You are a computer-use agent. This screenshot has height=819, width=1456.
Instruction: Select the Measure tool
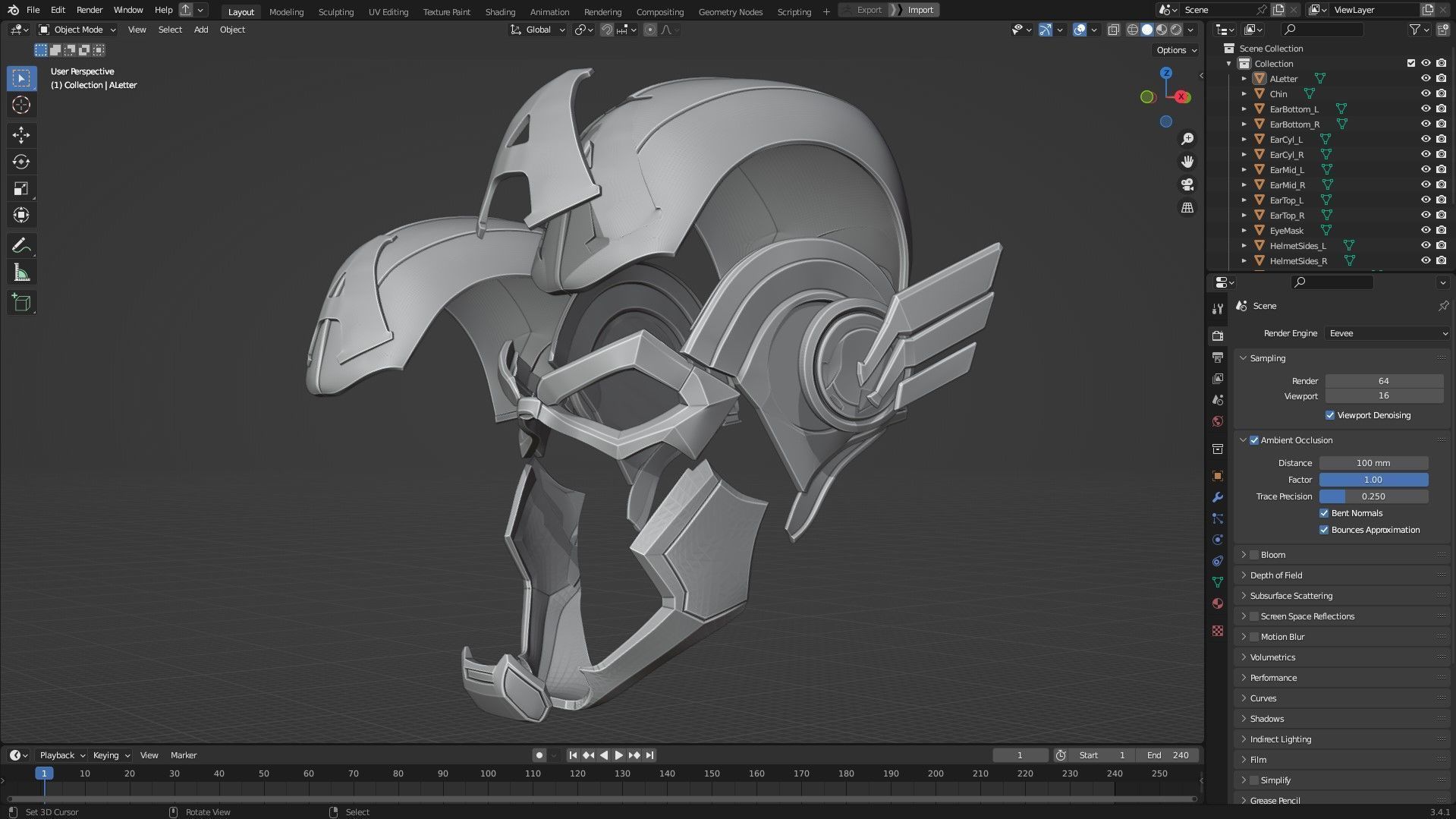pos(21,273)
